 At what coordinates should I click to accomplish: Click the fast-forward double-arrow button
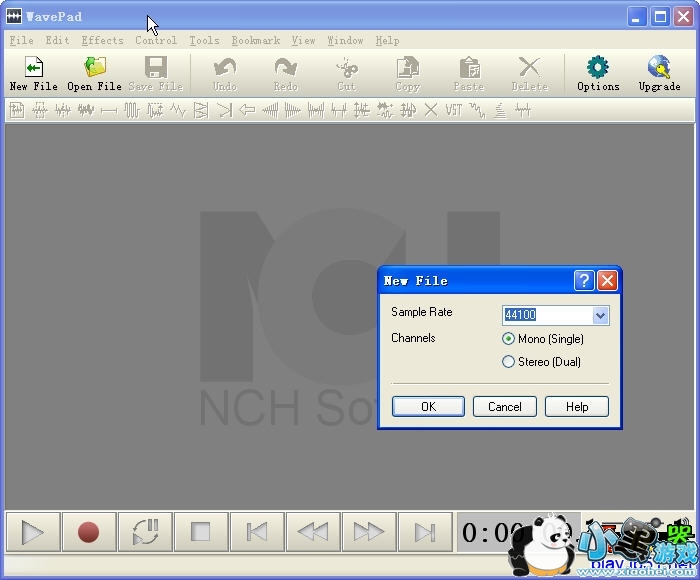(x=369, y=532)
